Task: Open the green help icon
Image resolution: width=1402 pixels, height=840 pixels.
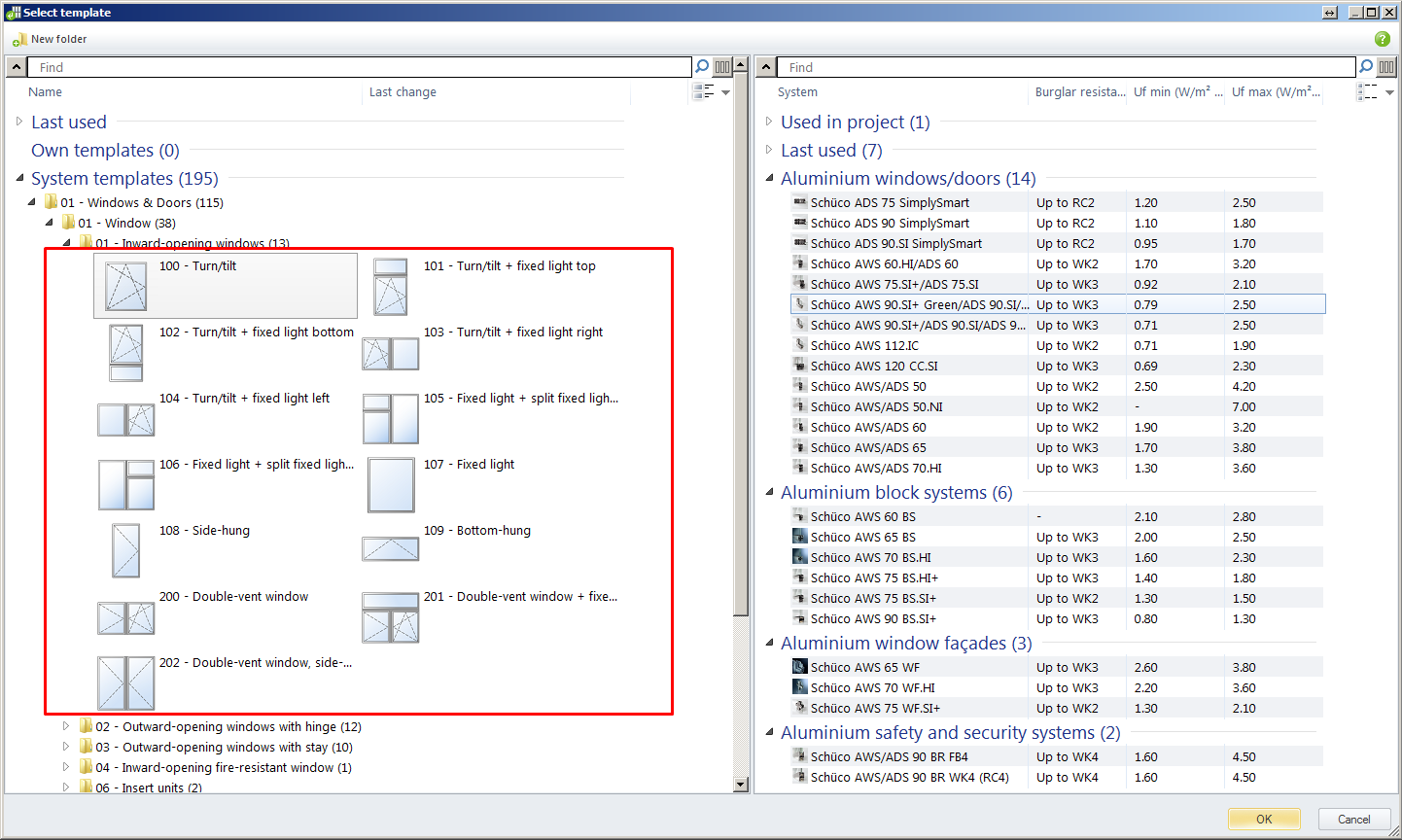Action: 1382,39
